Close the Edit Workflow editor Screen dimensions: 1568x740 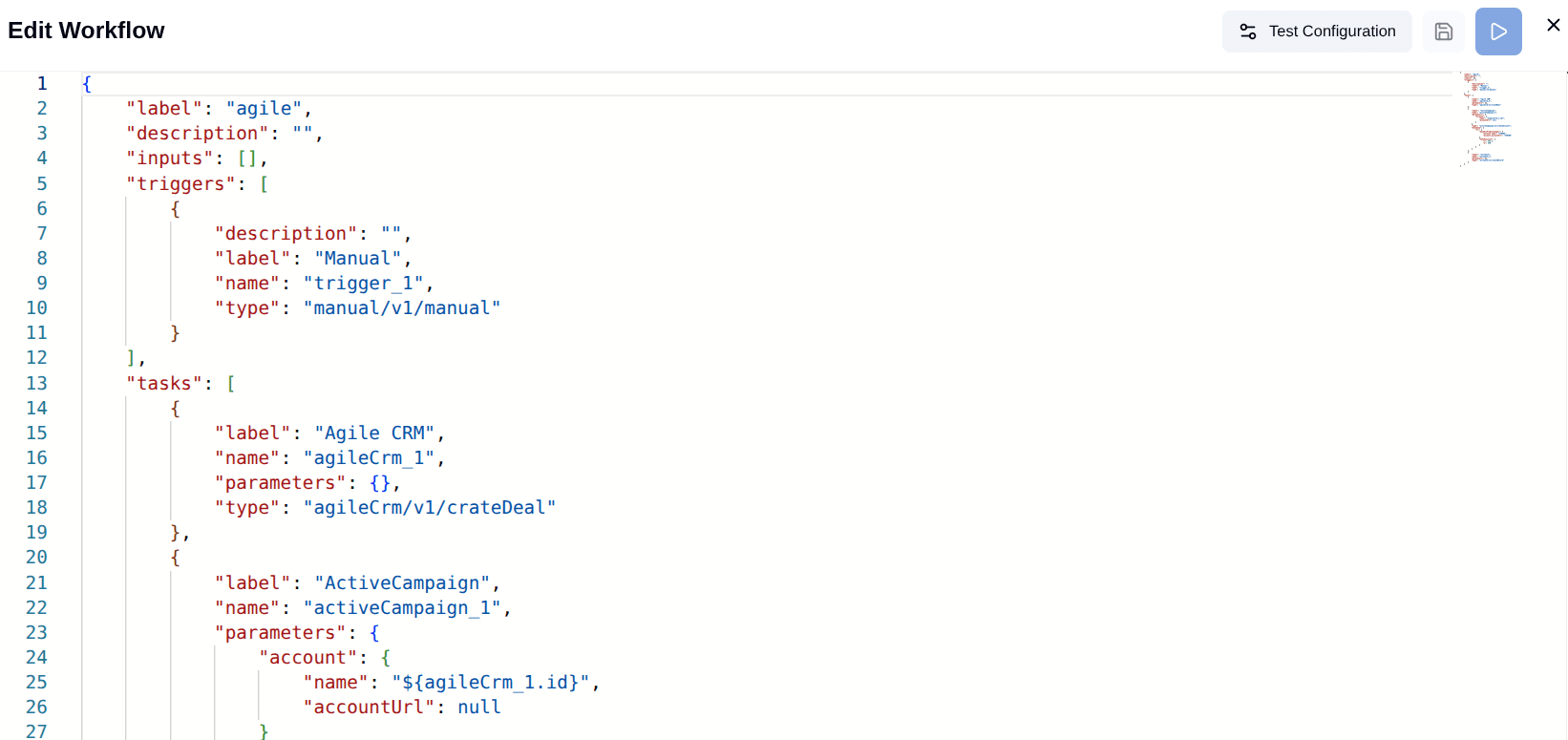point(1553,25)
